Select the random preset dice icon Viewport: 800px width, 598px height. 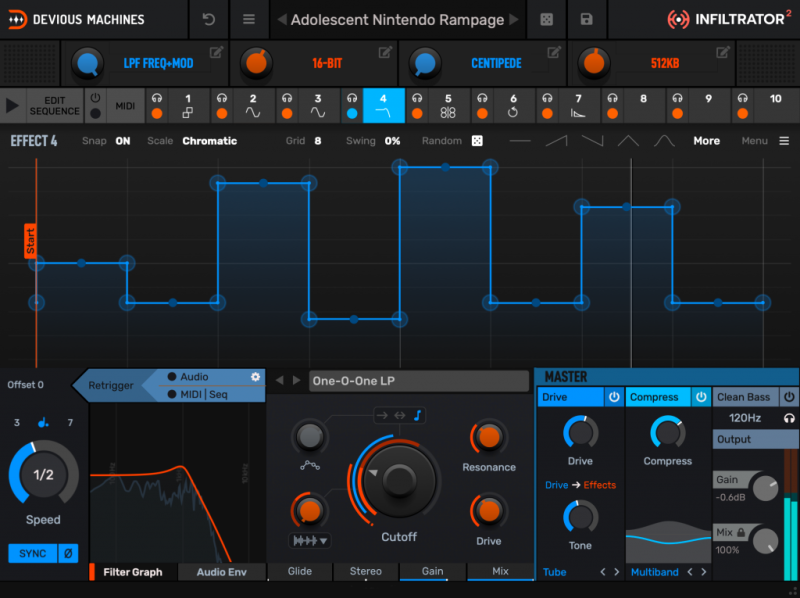tap(547, 20)
